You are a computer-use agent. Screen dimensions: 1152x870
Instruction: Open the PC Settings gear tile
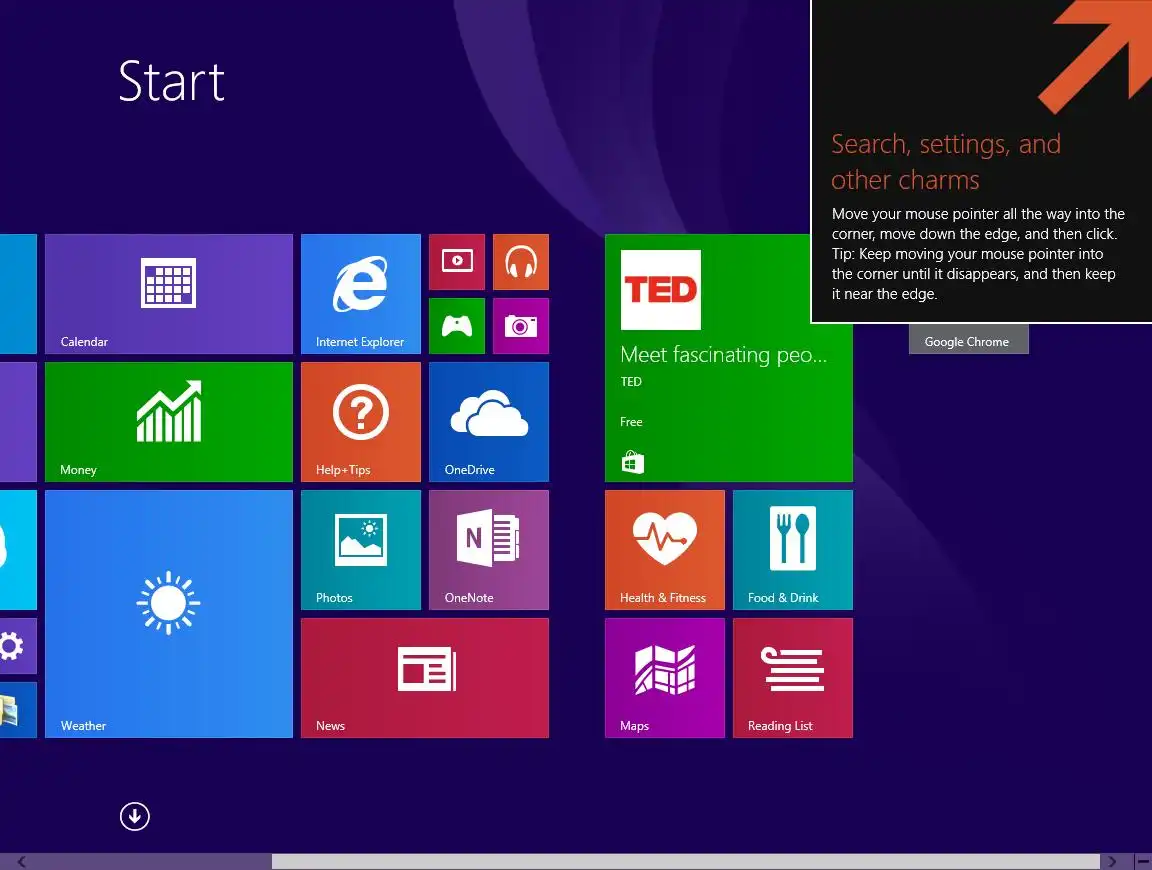18,646
